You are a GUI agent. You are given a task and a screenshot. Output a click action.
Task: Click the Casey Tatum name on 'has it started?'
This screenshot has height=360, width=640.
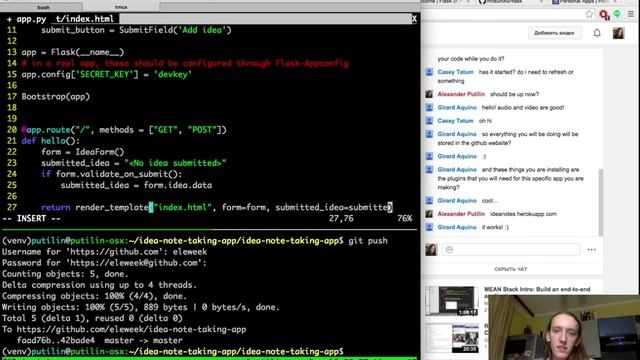click(455, 72)
